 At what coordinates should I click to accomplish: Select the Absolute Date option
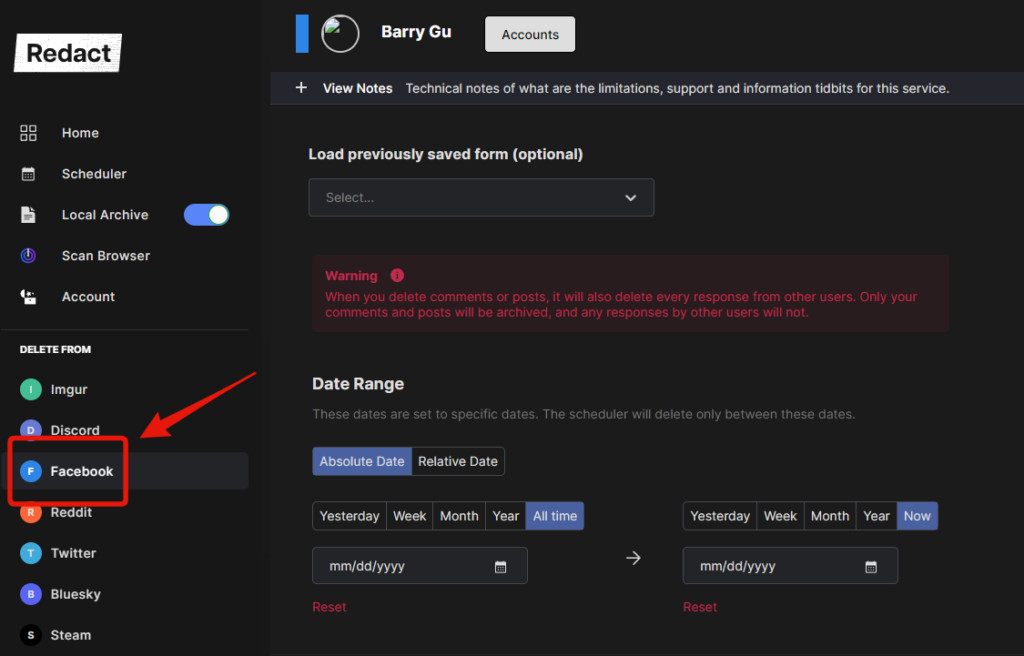pyautogui.click(x=362, y=461)
